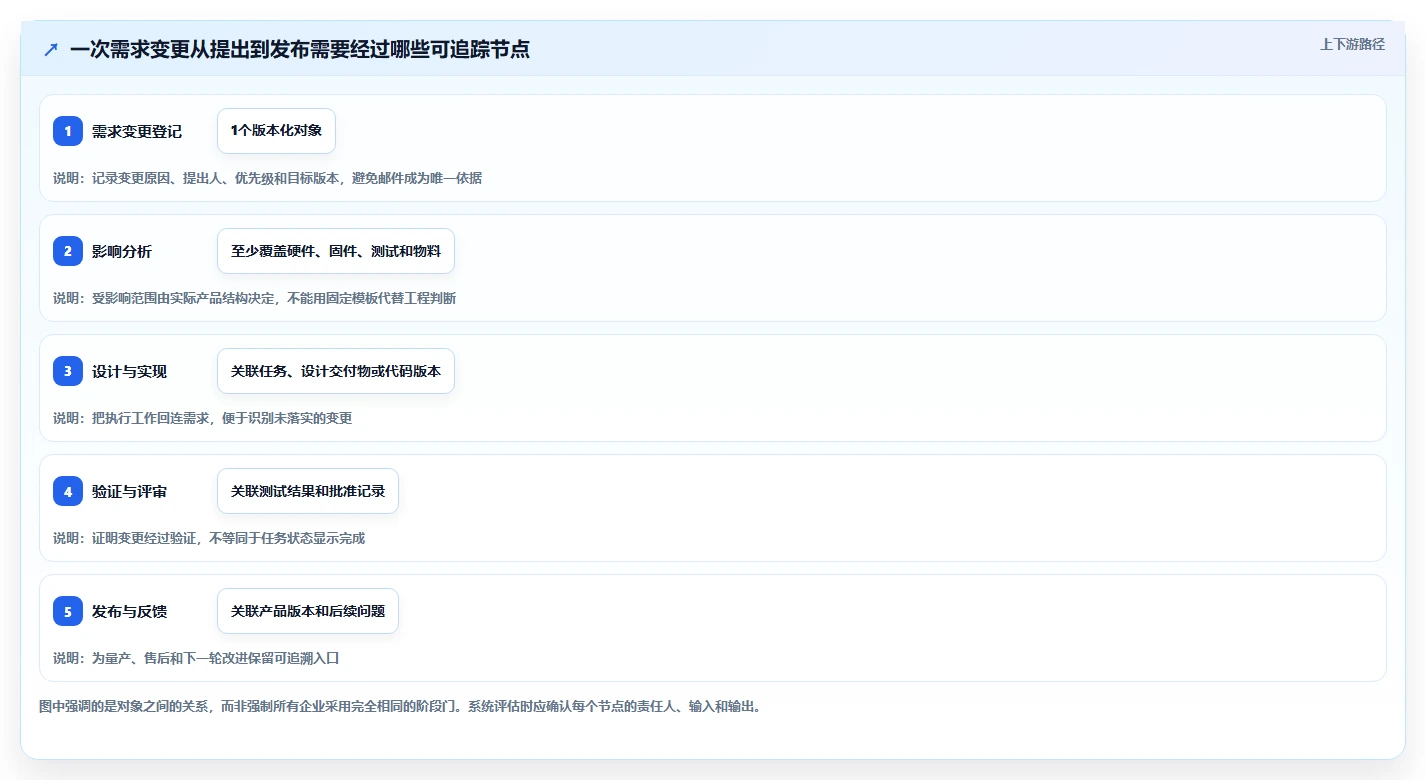Click the step 5 number badge

(x=68, y=611)
